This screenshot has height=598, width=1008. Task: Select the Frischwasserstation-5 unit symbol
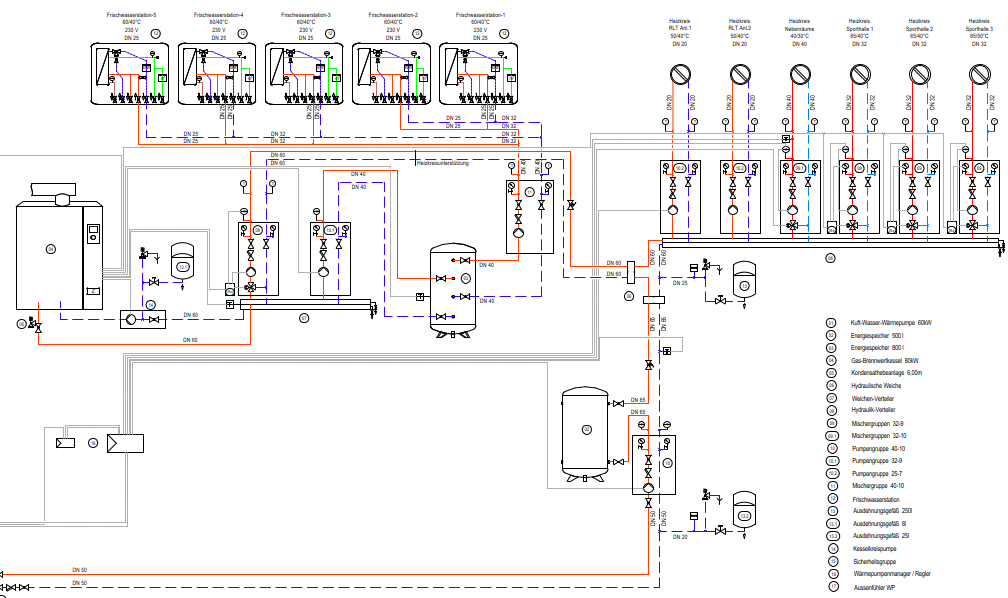click(130, 74)
